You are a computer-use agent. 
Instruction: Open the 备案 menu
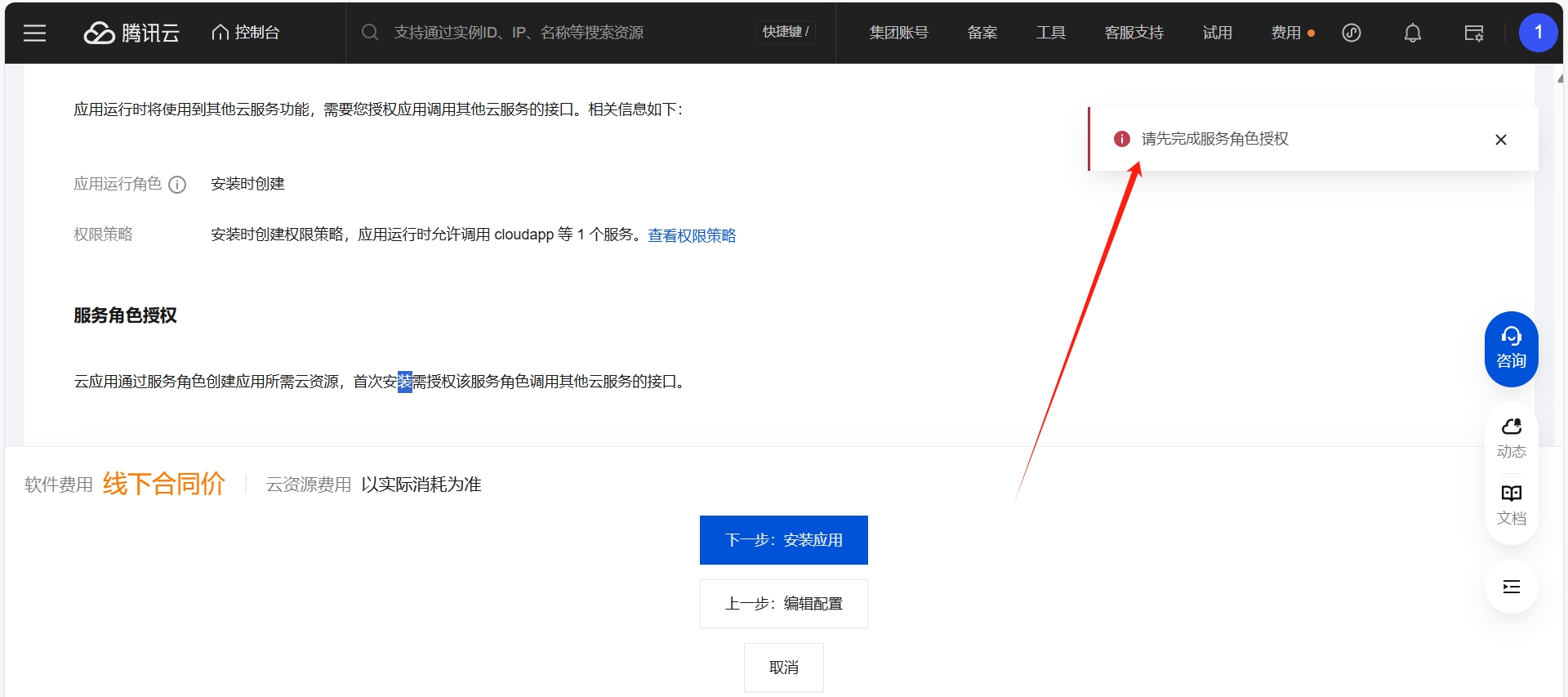coord(982,33)
